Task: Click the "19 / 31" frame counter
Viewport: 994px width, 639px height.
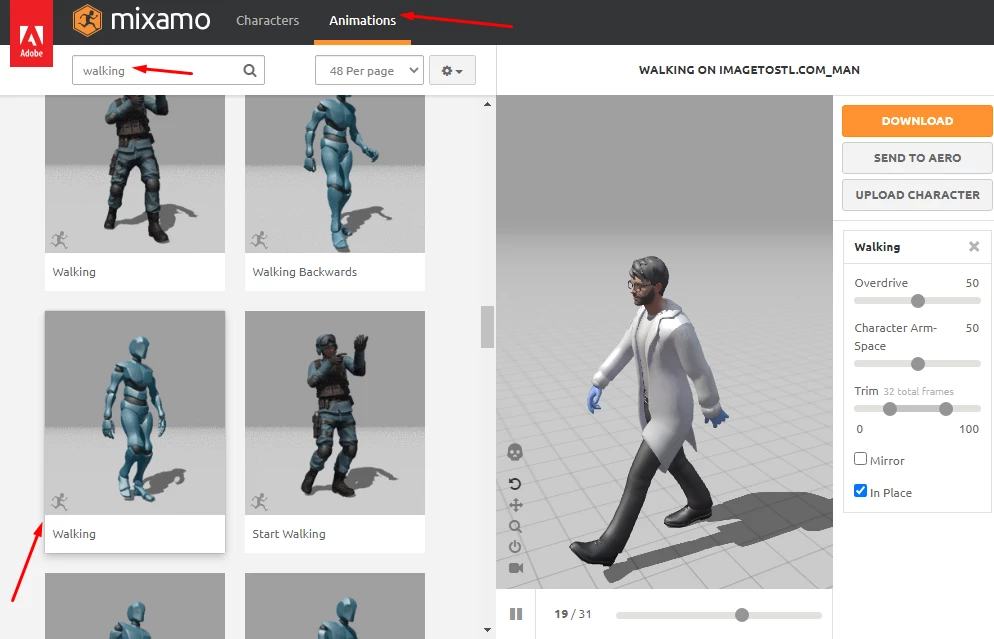Action: click(572, 614)
